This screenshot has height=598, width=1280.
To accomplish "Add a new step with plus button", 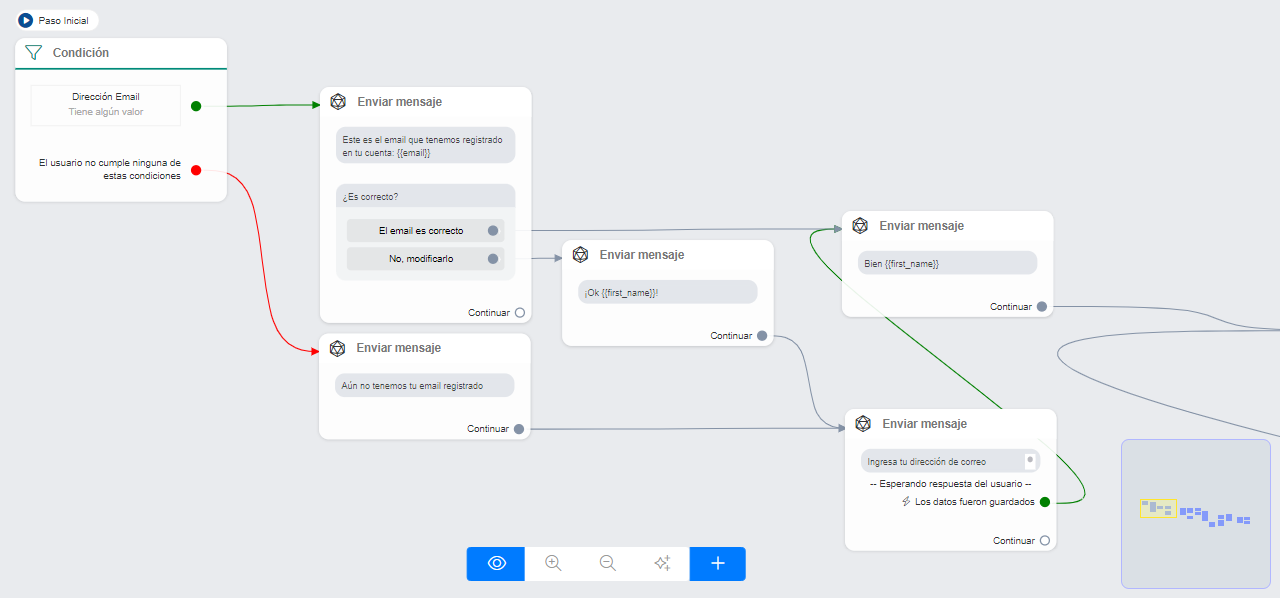I will (717, 564).
